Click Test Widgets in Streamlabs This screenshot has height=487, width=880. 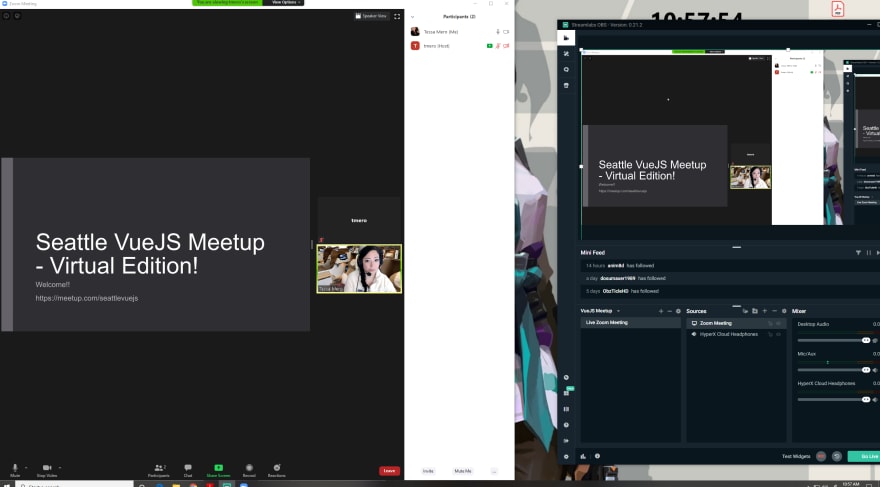point(796,456)
